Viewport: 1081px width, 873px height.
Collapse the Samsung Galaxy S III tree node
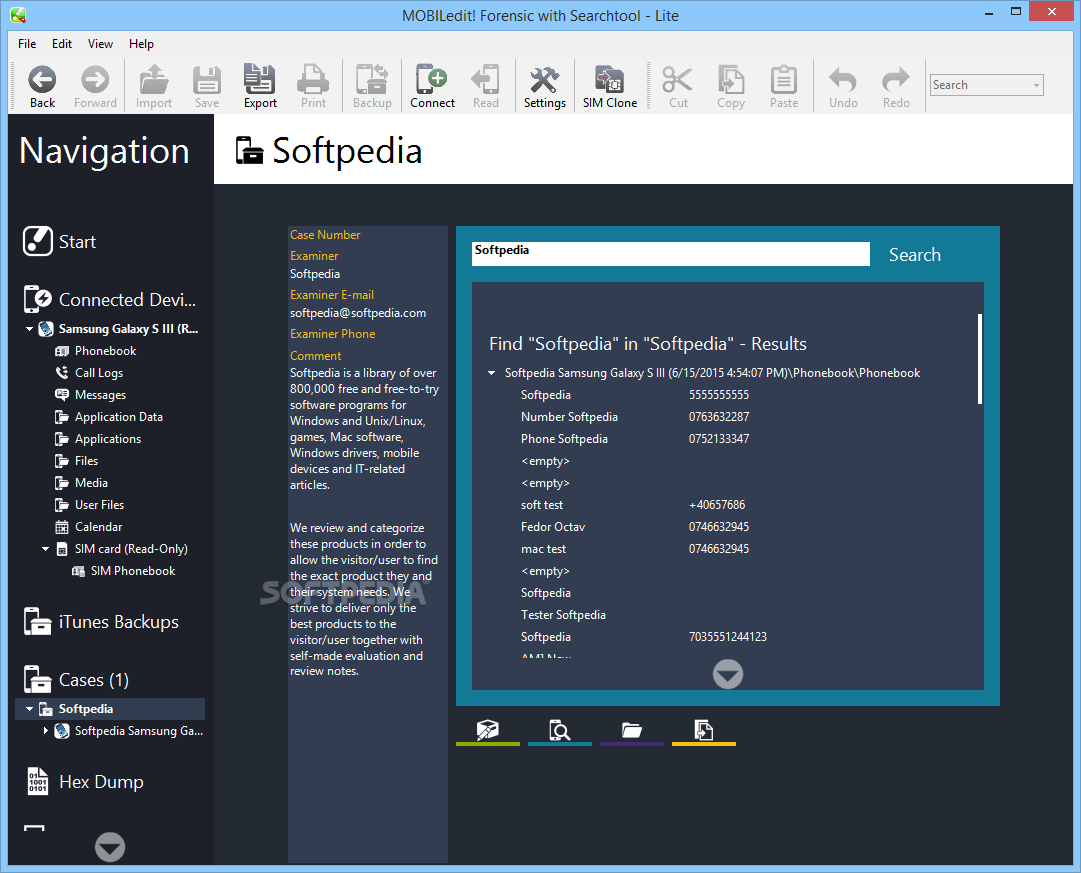[x=29, y=329]
